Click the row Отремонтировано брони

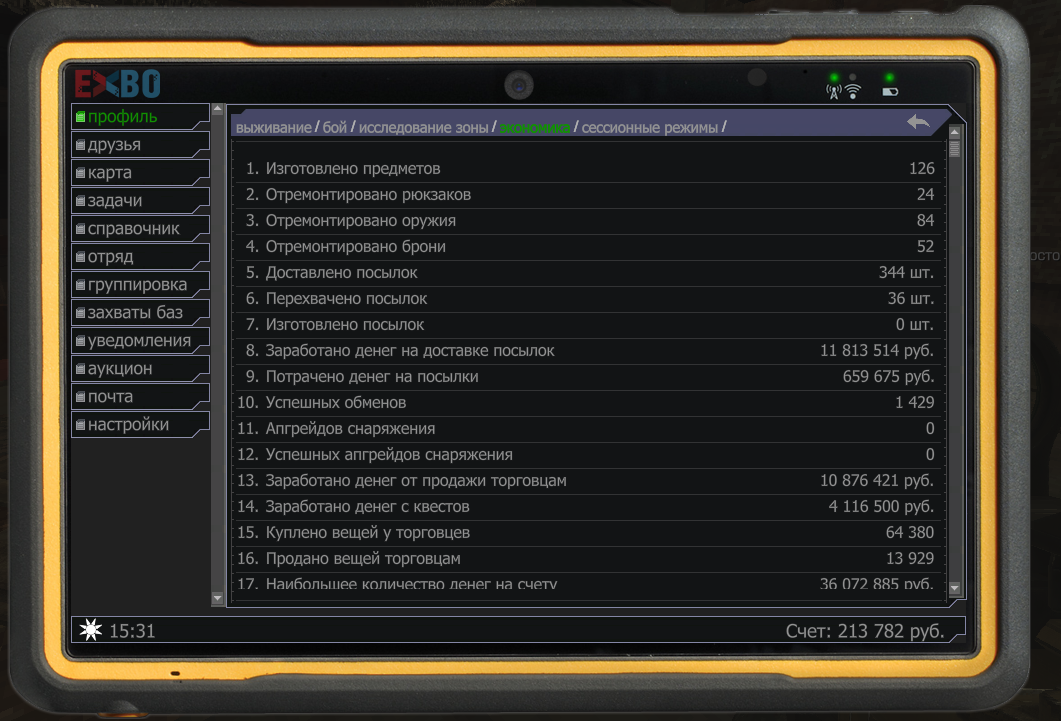[589, 247]
